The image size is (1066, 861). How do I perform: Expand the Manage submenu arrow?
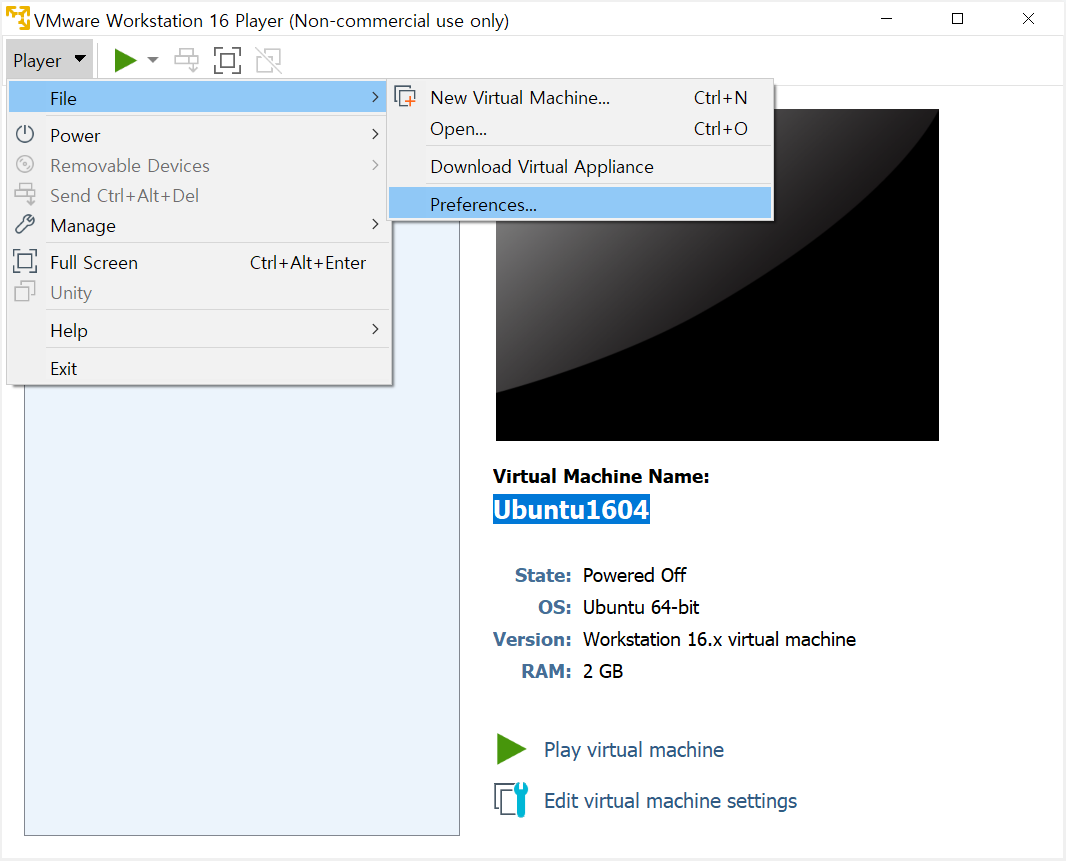click(375, 224)
